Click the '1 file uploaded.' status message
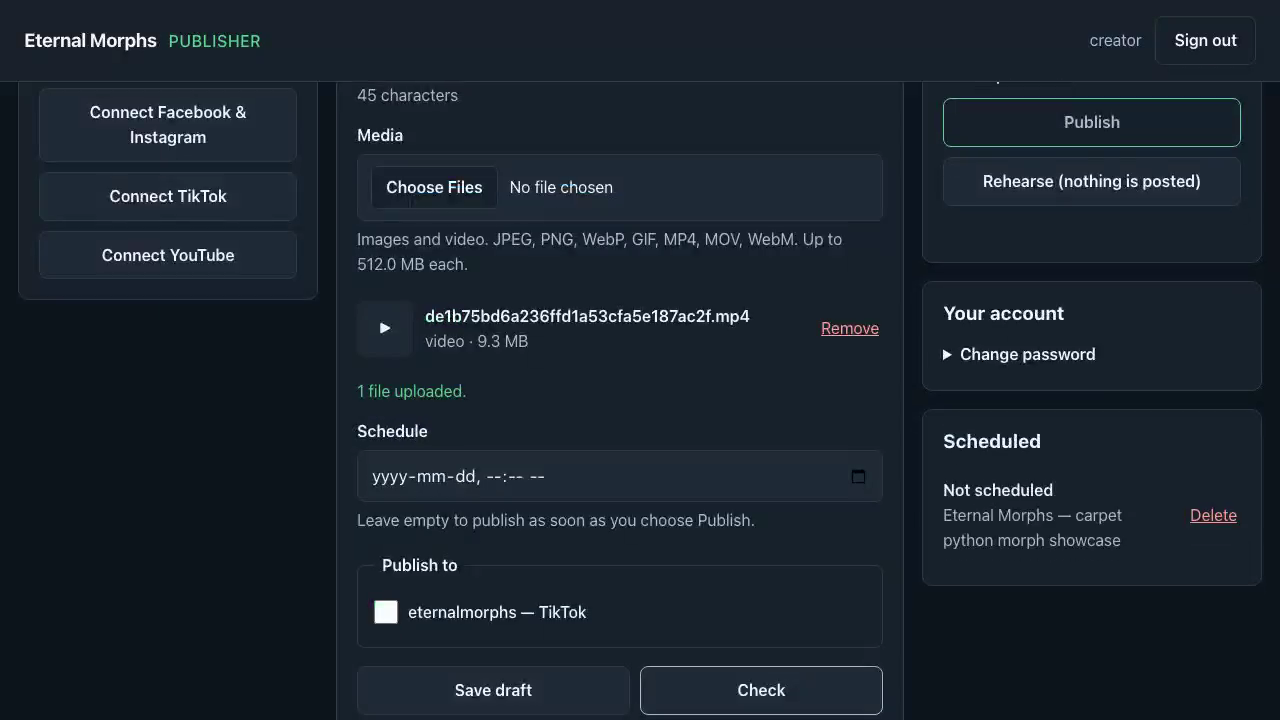This screenshot has width=1280, height=720. [x=411, y=391]
